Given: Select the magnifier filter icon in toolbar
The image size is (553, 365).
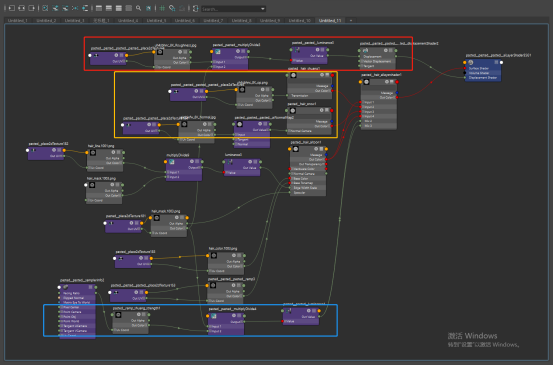Looking at the screenshot, I should (x=139, y=8).
